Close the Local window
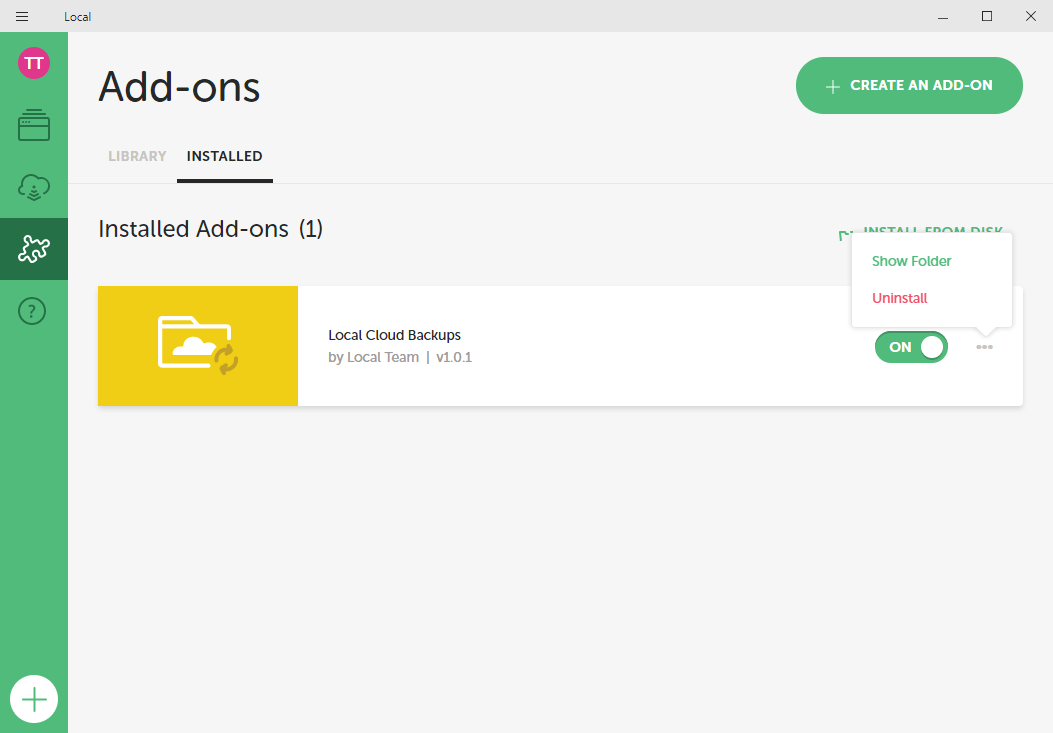 pyautogui.click(x=1030, y=16)
